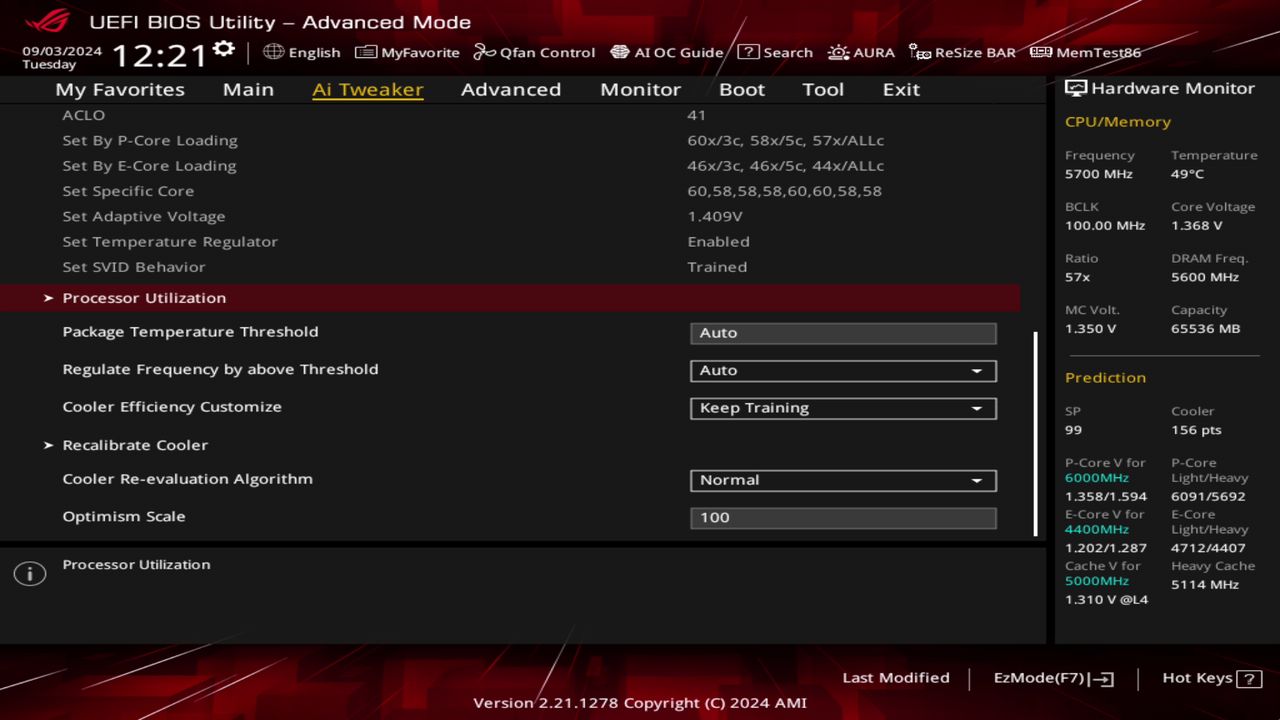Click the 6000MHz P-Core prediction value
Screen dimensions: 1280x720
pos(1097,478)
